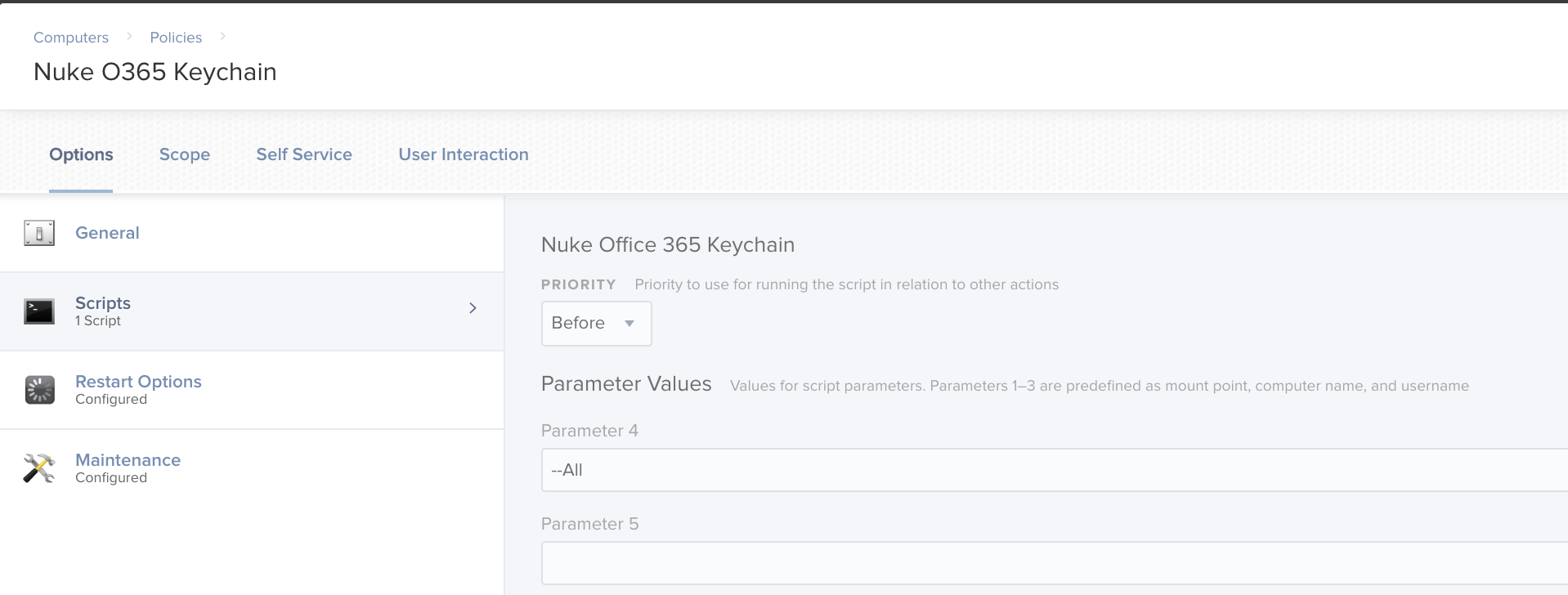This screenshot has height=595, width=1568.
Task: Click the Parameter 4 field containing --All
Action: (1055, 470)
